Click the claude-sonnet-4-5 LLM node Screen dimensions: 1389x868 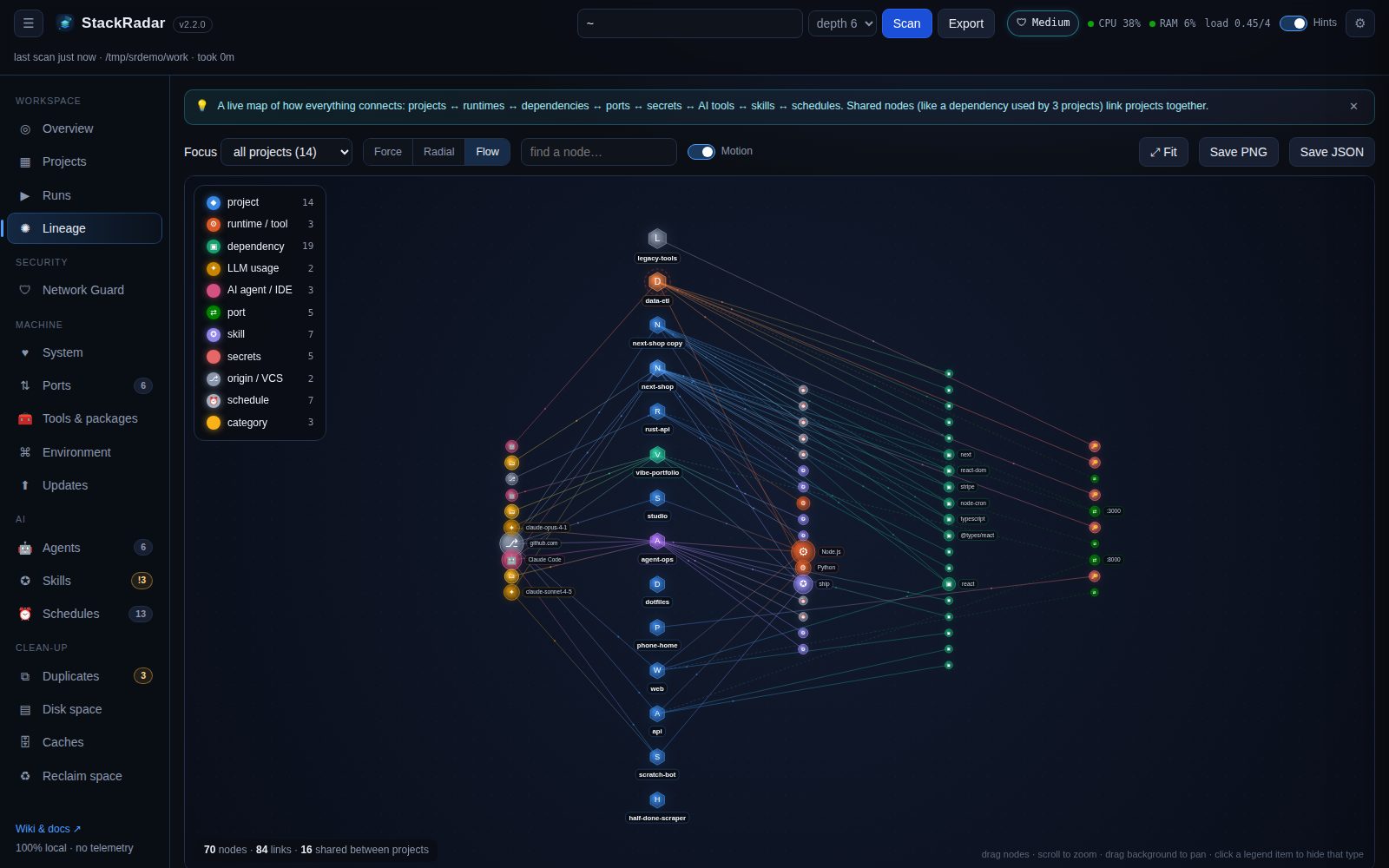point(512,592)
